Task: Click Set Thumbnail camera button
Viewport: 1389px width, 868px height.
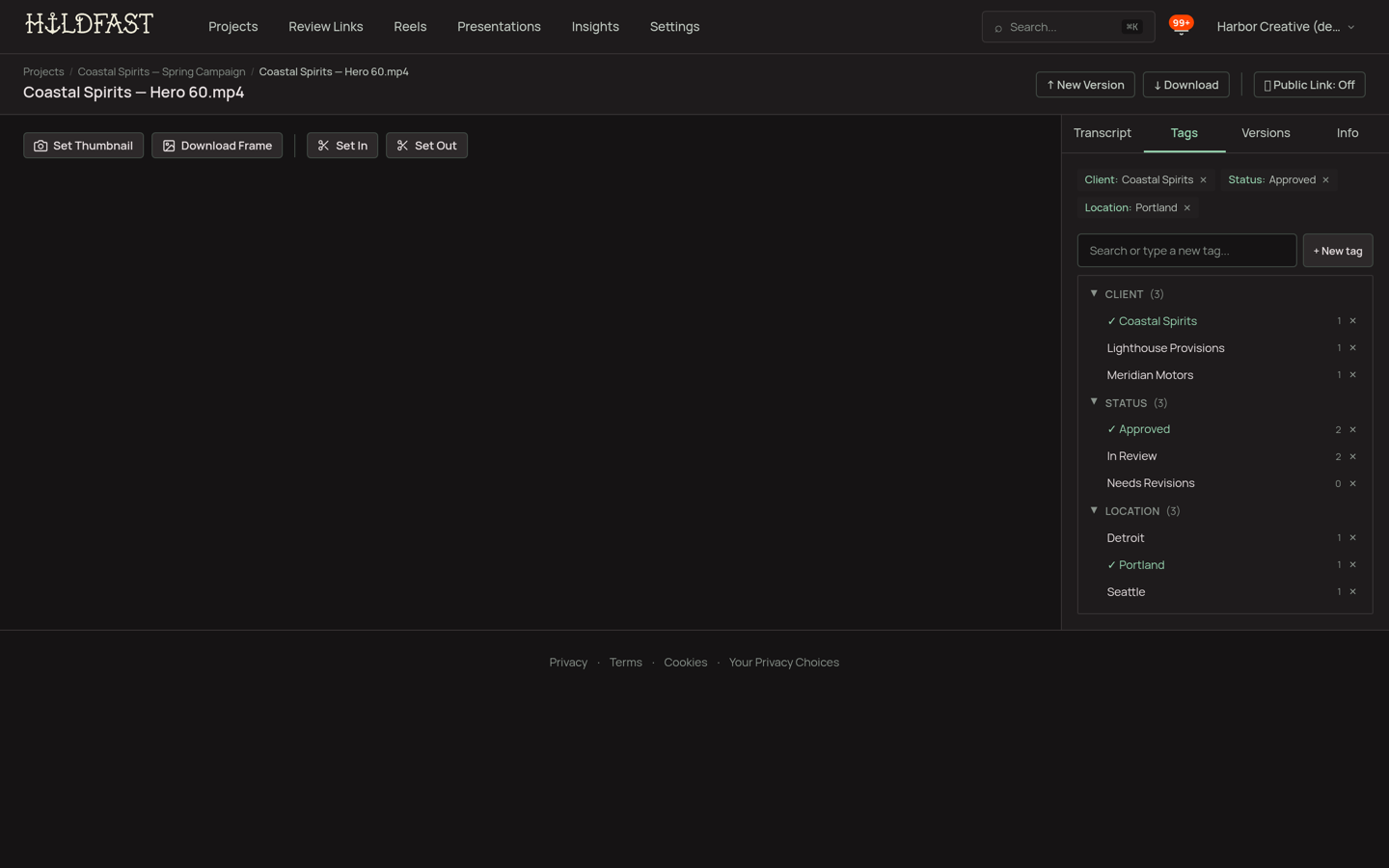Action: (83, 146)
